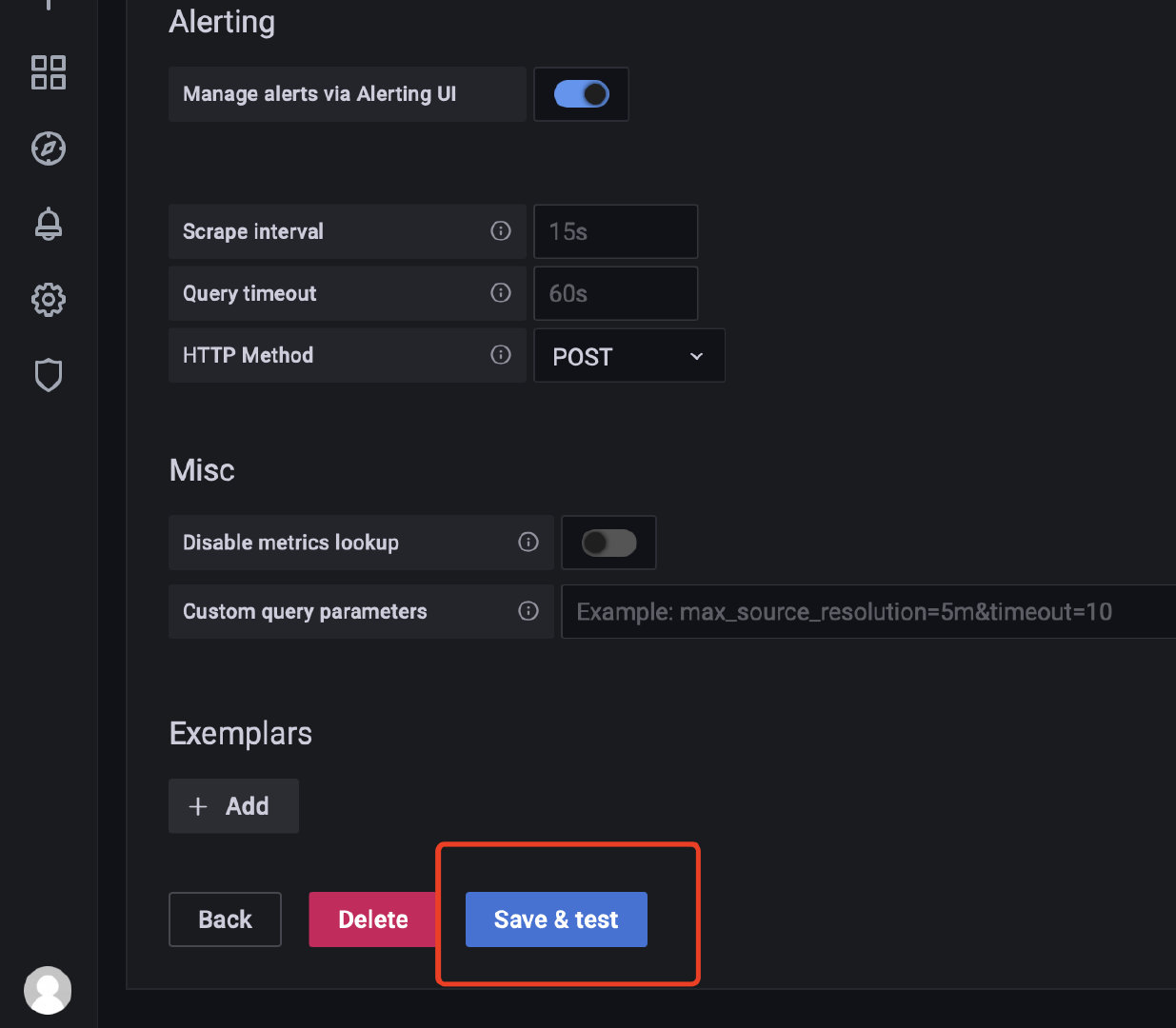Click the Disable metrics lookup info icon
Screen dimensions: 1176x1028
pos(528,543)
